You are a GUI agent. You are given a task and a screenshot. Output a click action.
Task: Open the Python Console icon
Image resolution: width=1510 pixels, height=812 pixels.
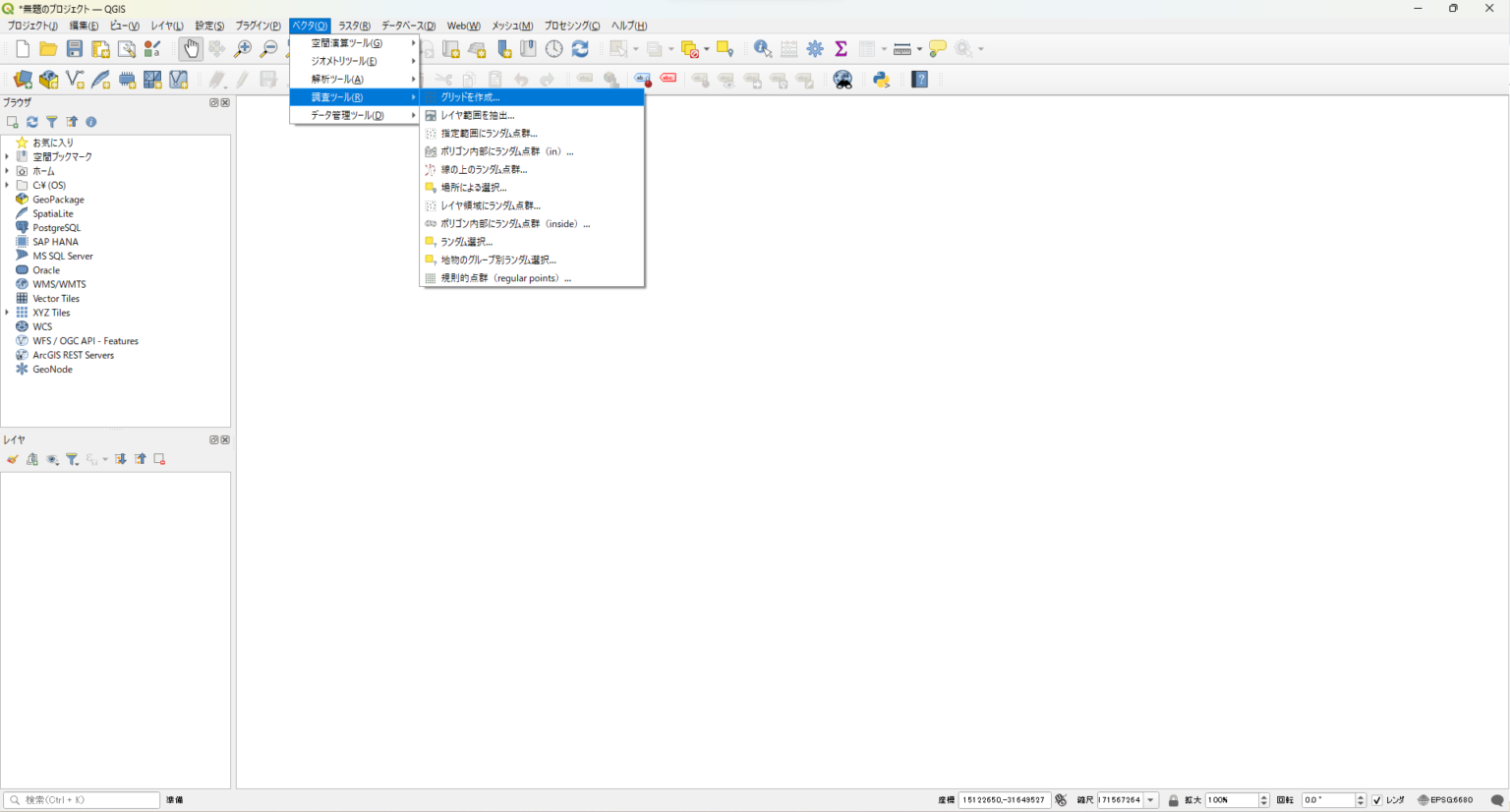coord(881,80)
